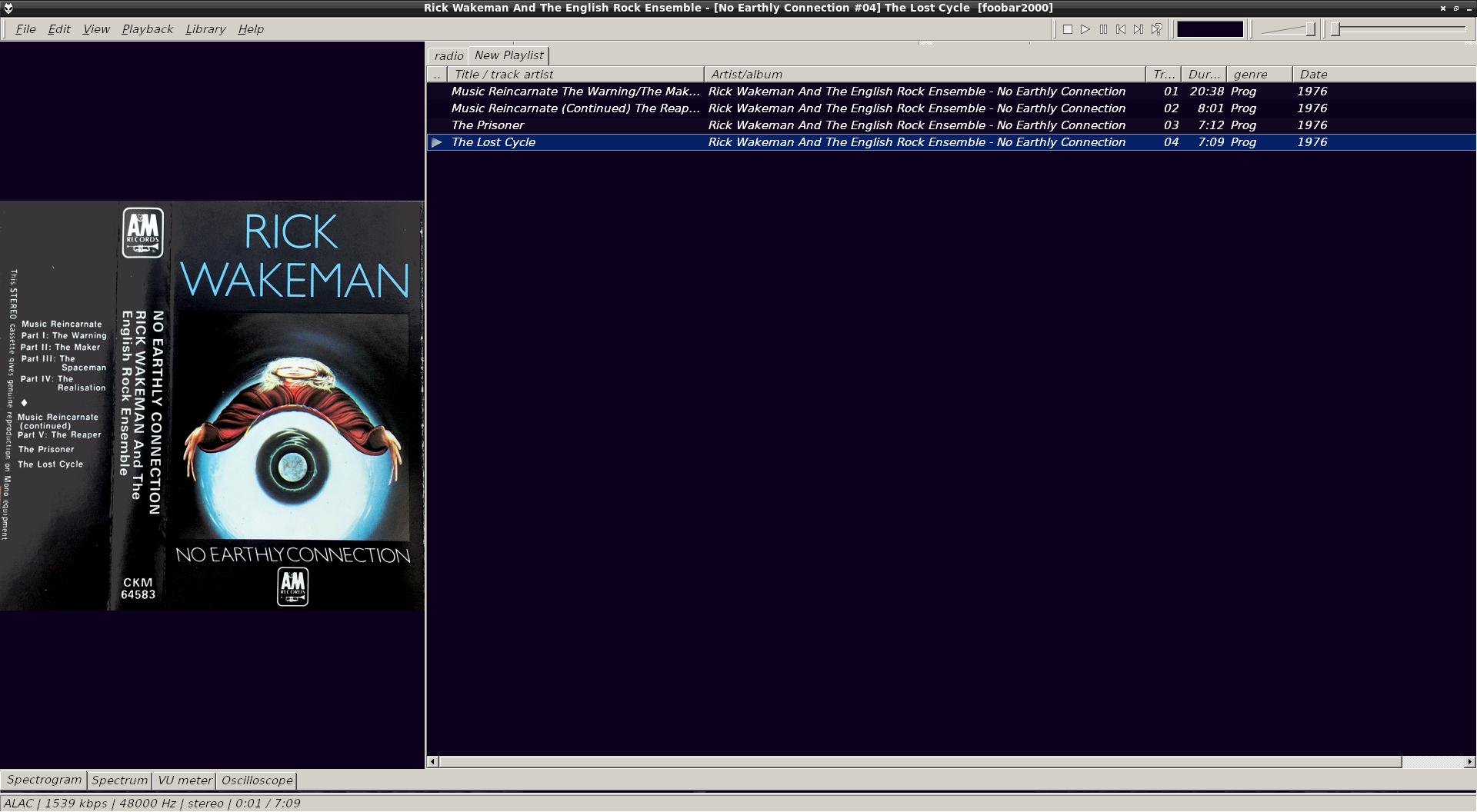This screenshot has height=812, width=1477.
Task: Click the status bar playback info
Action: pyautogui.click(x=152, y=804)
